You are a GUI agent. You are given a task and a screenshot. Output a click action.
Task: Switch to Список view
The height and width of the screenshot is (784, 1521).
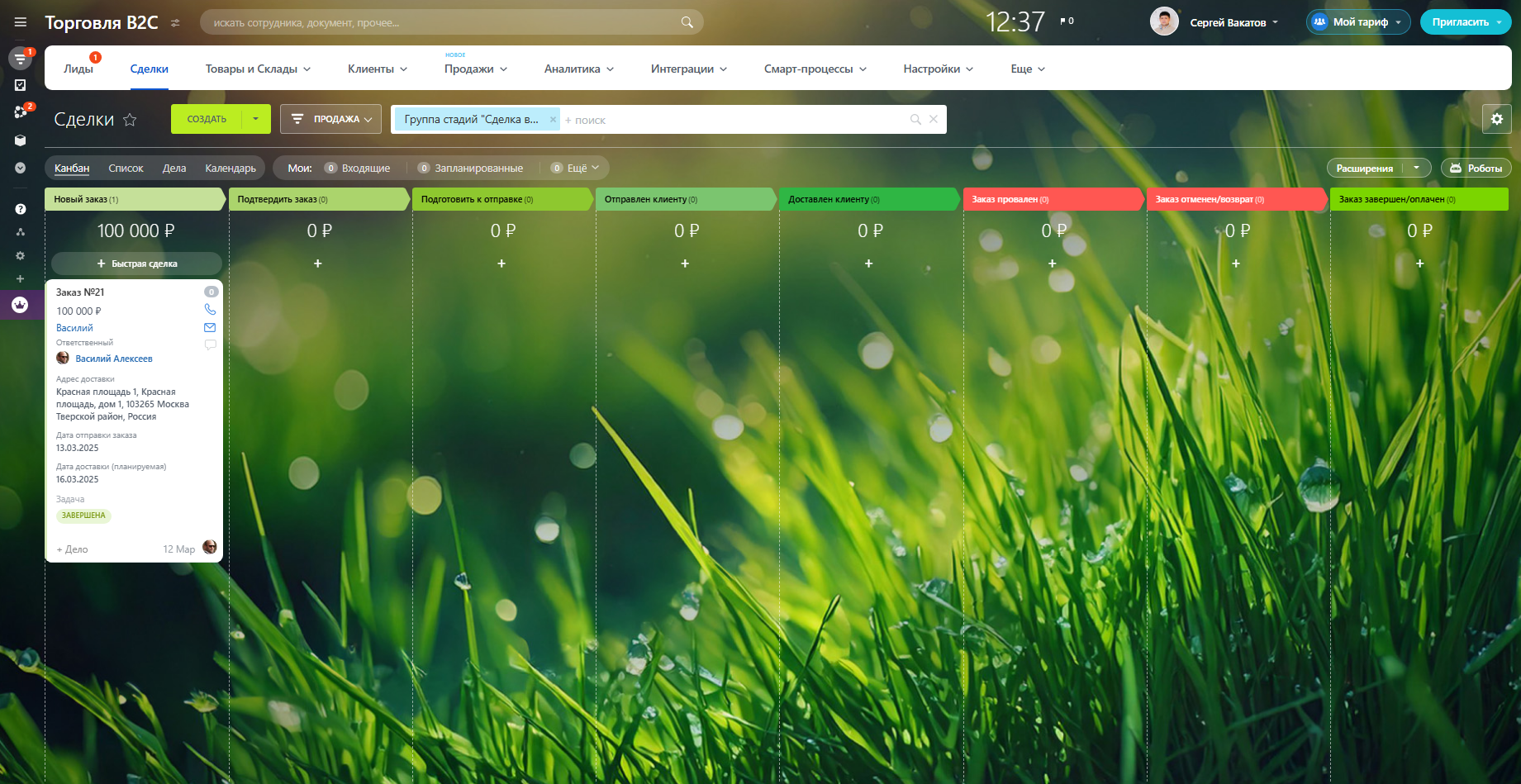click(x=126, y=169)
